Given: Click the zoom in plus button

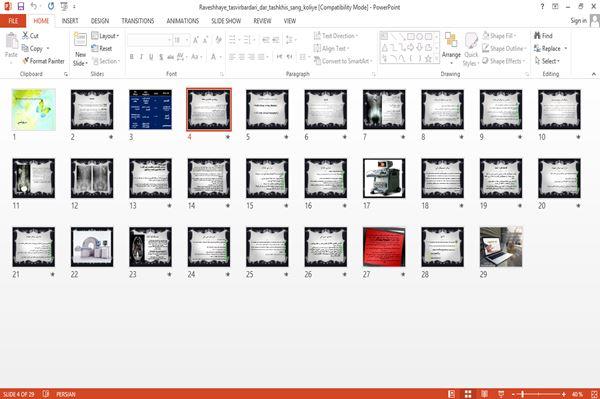Looking at the screenshot, I should tap(564, 394).
